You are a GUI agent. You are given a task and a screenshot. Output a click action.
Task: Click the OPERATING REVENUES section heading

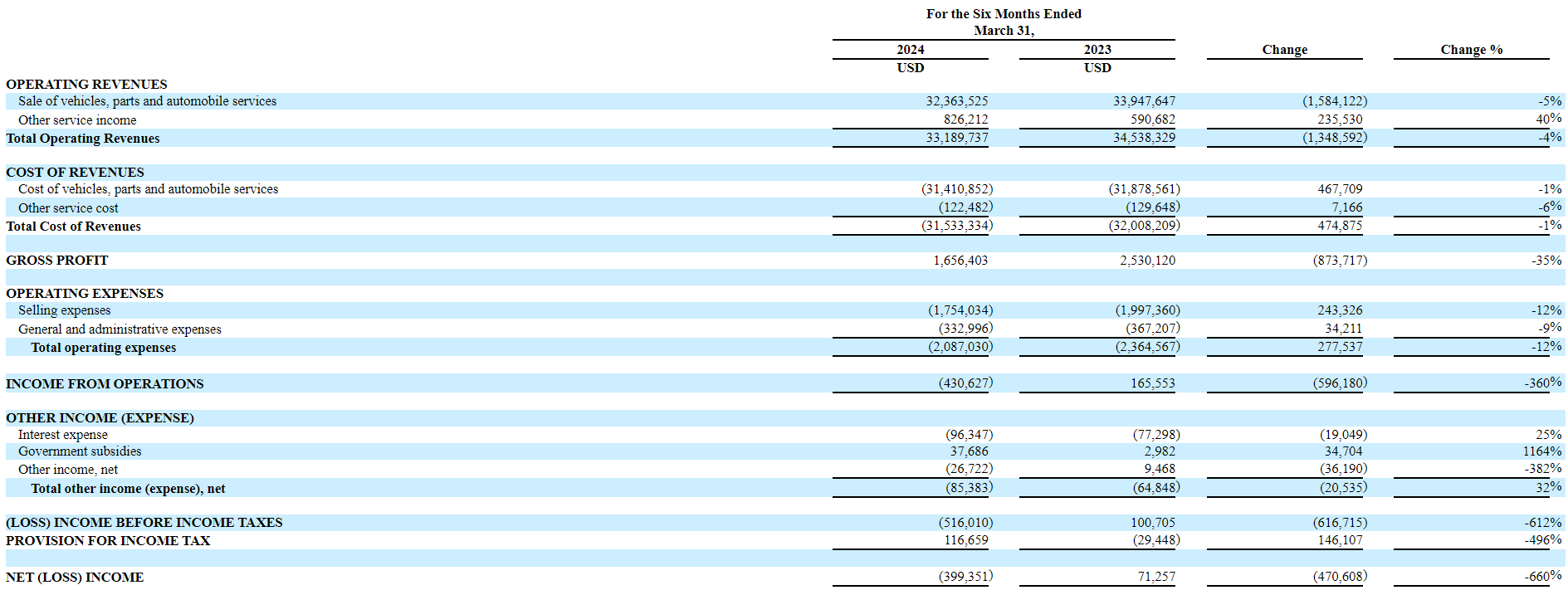pos(86,84)
